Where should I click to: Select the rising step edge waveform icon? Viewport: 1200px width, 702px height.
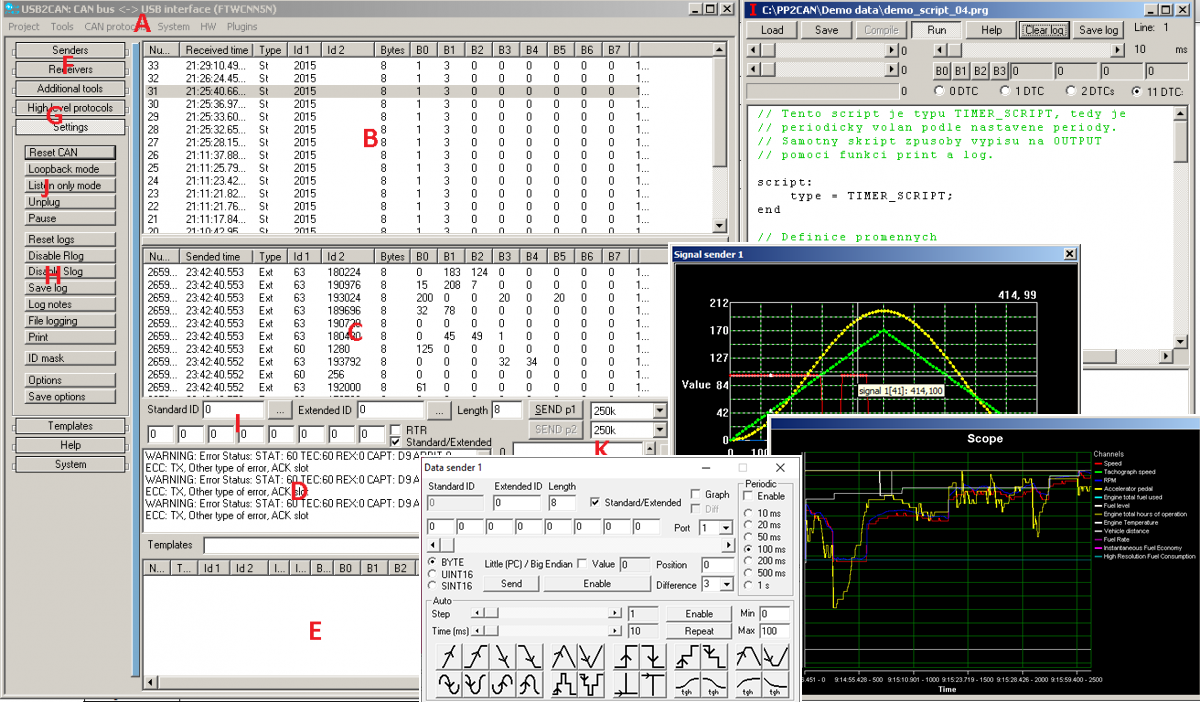pyautogui.click(x=627, y=656)
